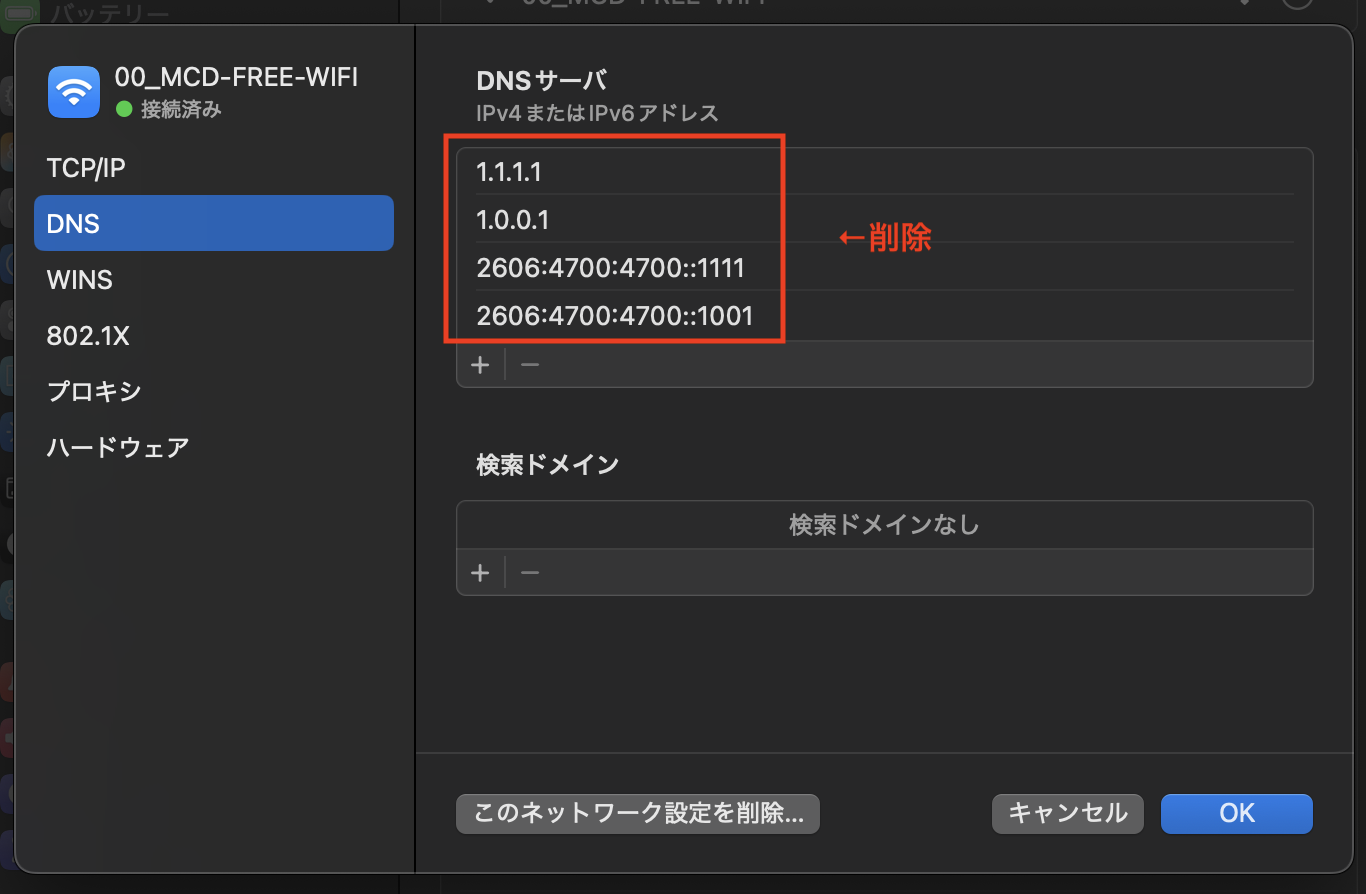The image size is (1366, 894).
Task: Open the TCP/IP settings tab
Action: click(86, 168)
